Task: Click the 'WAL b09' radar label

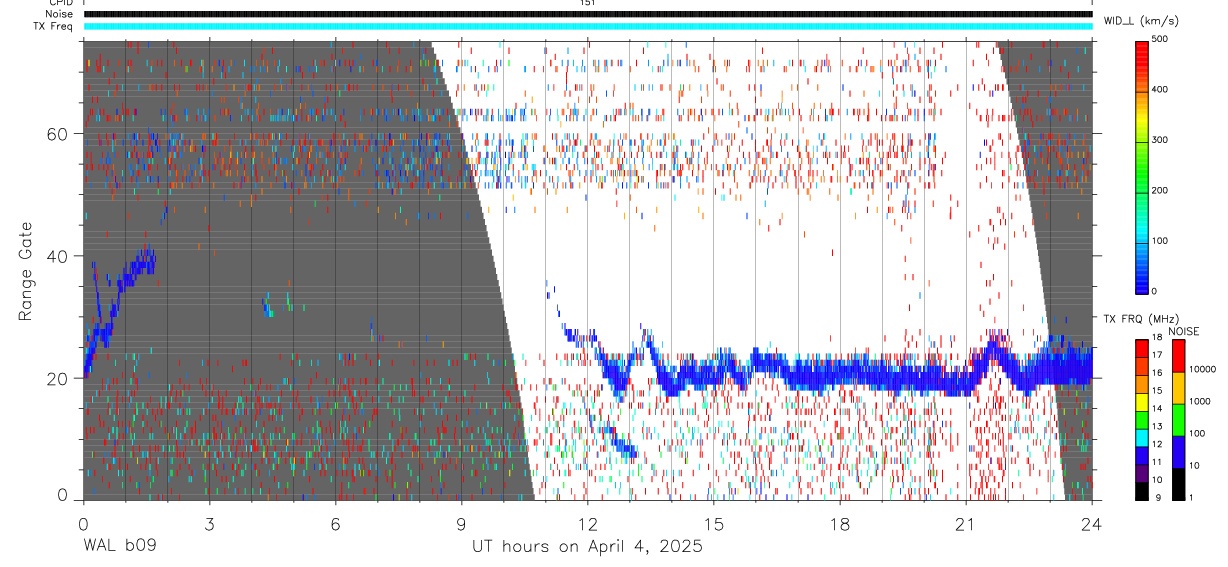Action: (119, 547)
